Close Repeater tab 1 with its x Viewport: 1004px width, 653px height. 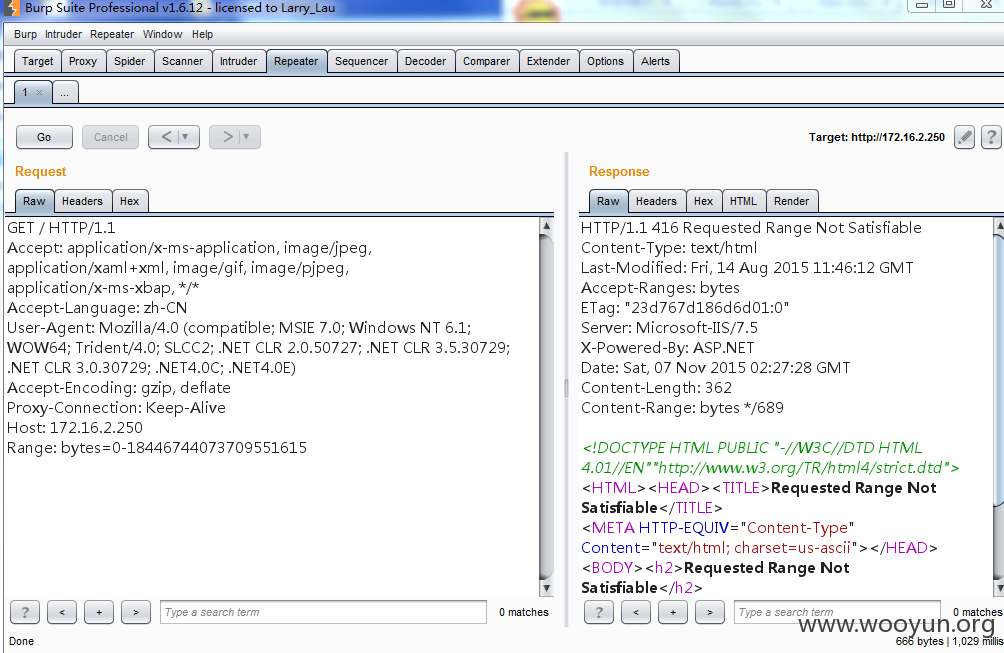coord(39,92)
